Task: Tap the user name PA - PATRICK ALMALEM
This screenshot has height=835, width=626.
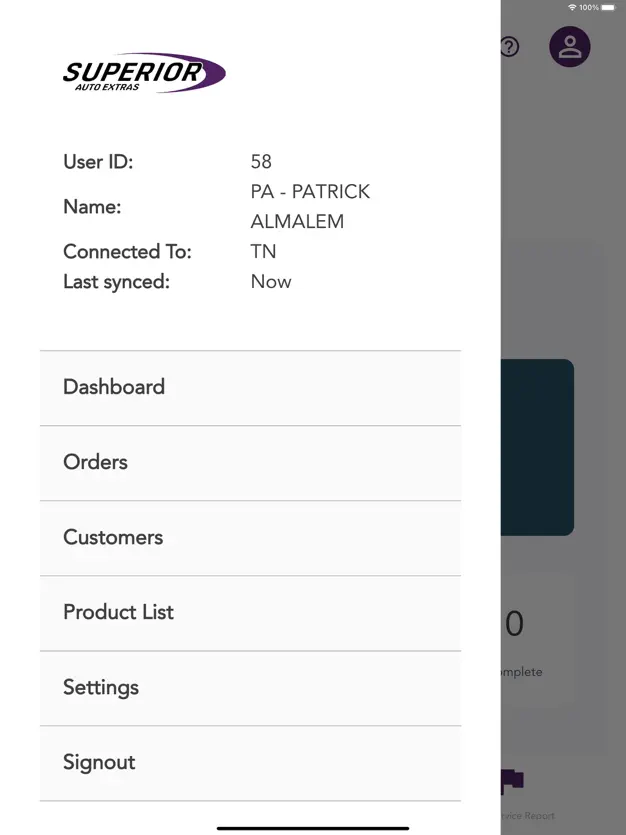Action: (310, 206)
